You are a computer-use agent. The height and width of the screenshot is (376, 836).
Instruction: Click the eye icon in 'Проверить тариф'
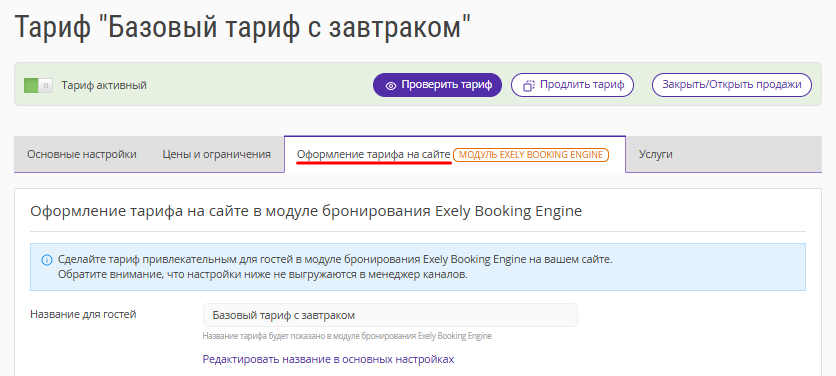pyautogui.click(x=391, y=85)
